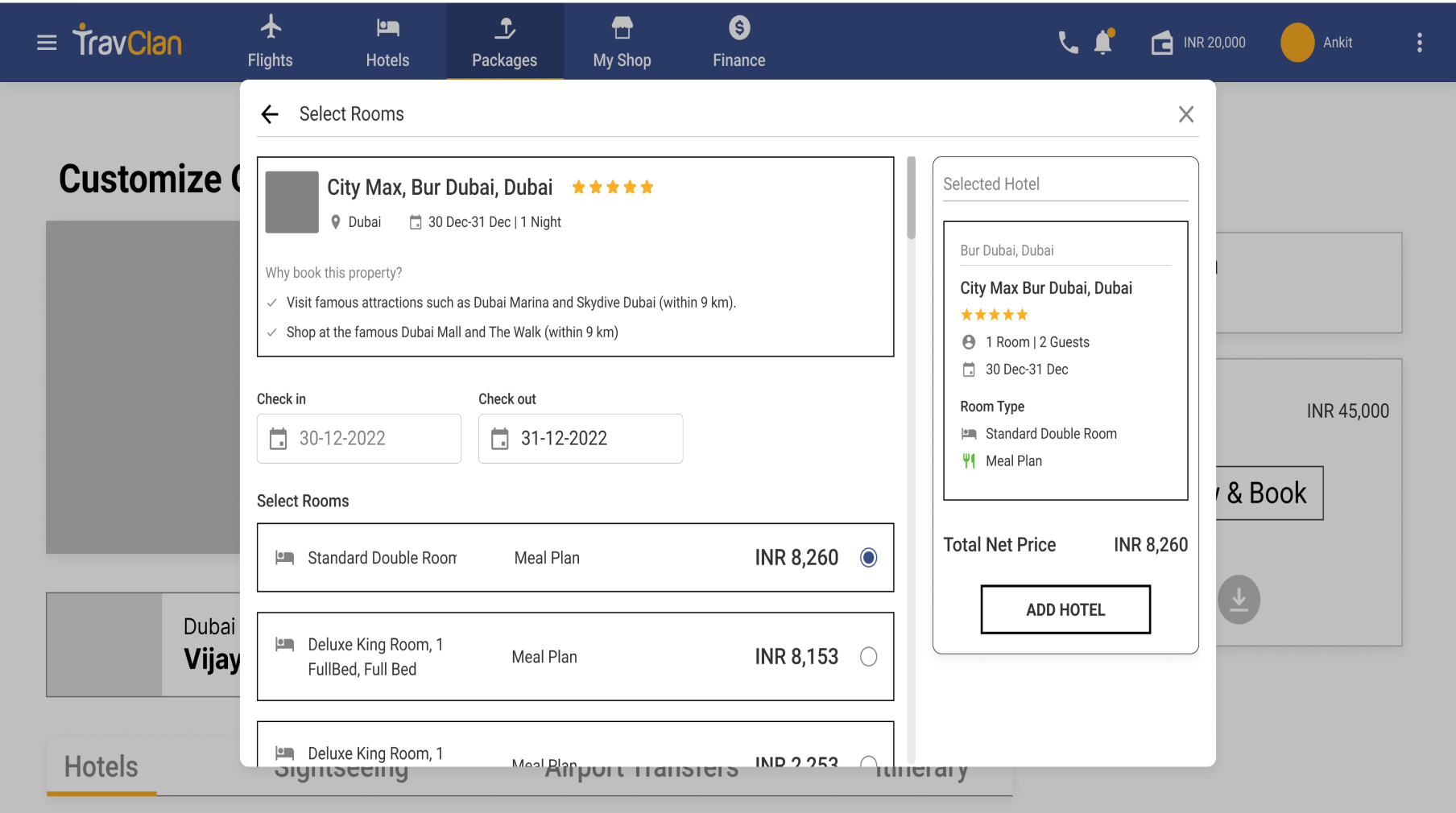Image resolution: width=1456 pixels, height=813 pixels.
Task: Click calendar icon beside 30 Dec-31 Dec in sidebar
Action: click(x=969, y=369)
